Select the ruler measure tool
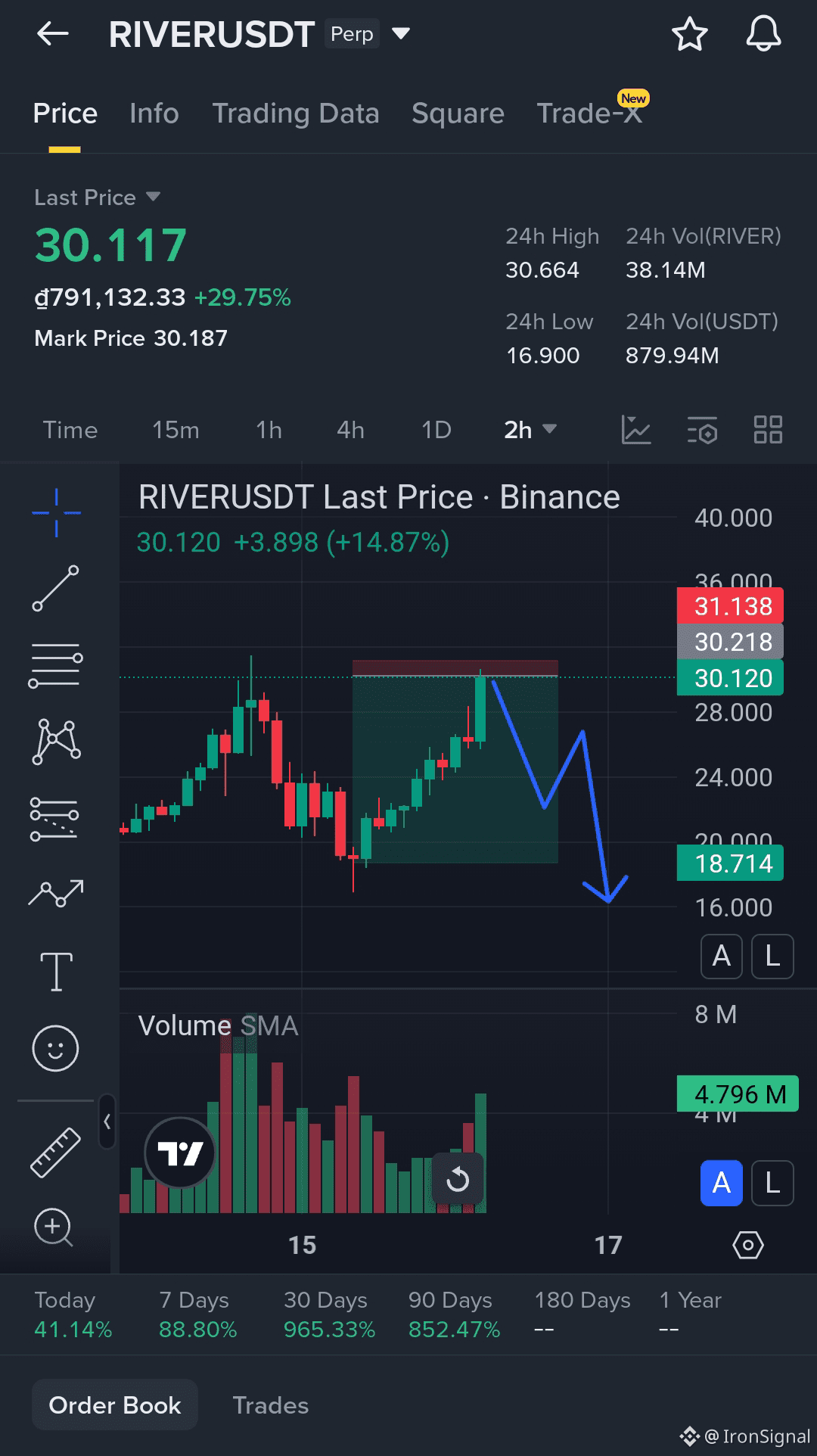 pos(55,1153)
